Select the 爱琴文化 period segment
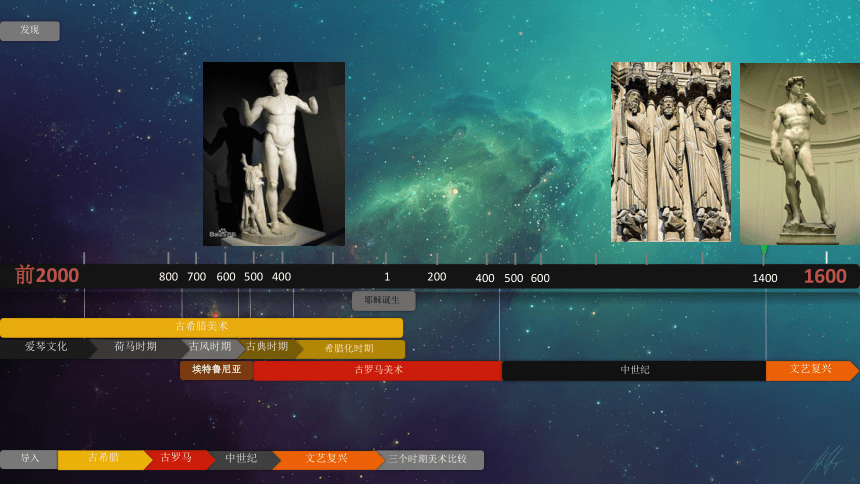The image size is (860, 484). 47,348
